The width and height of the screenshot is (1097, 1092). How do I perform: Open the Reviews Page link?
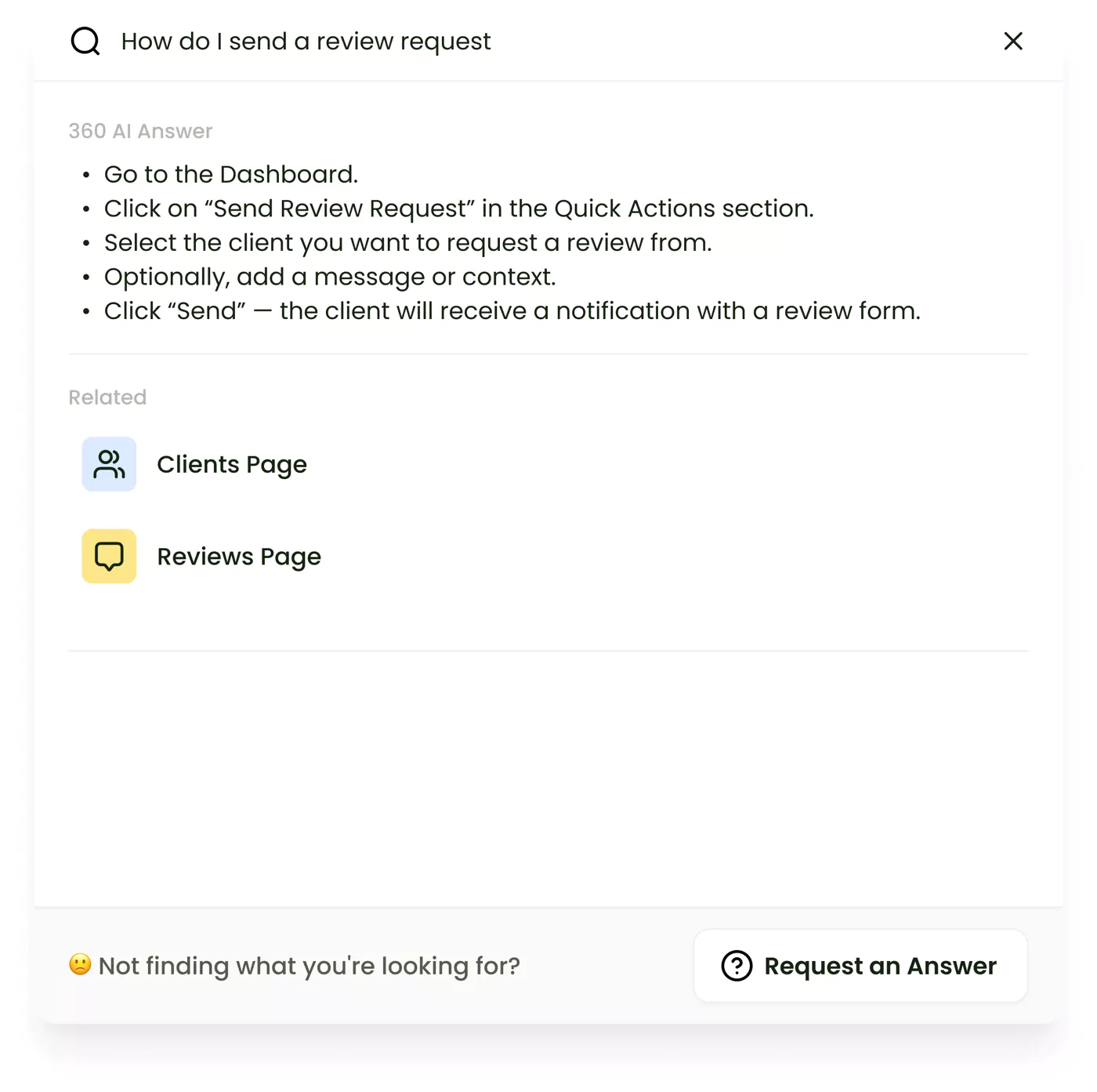click(x=239, y=556)
